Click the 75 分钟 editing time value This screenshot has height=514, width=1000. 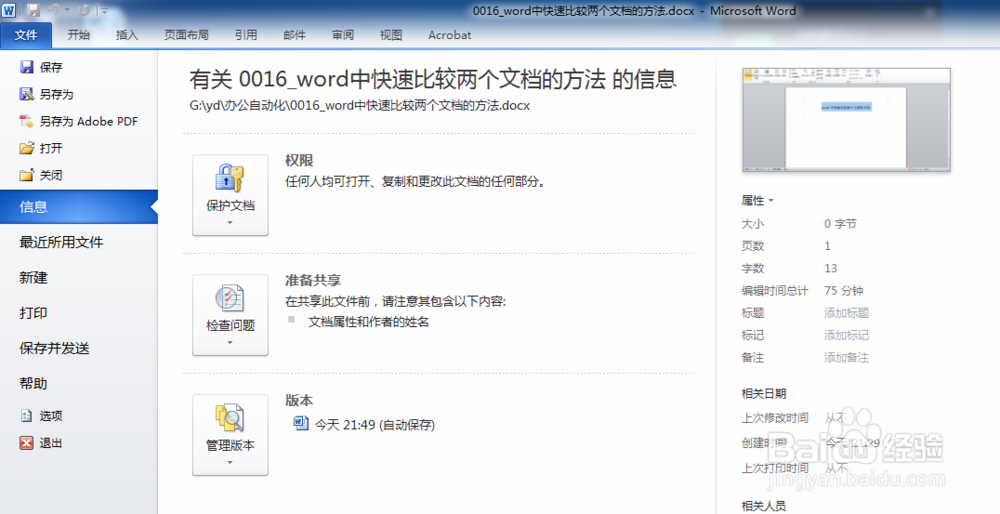pos(844,290)
